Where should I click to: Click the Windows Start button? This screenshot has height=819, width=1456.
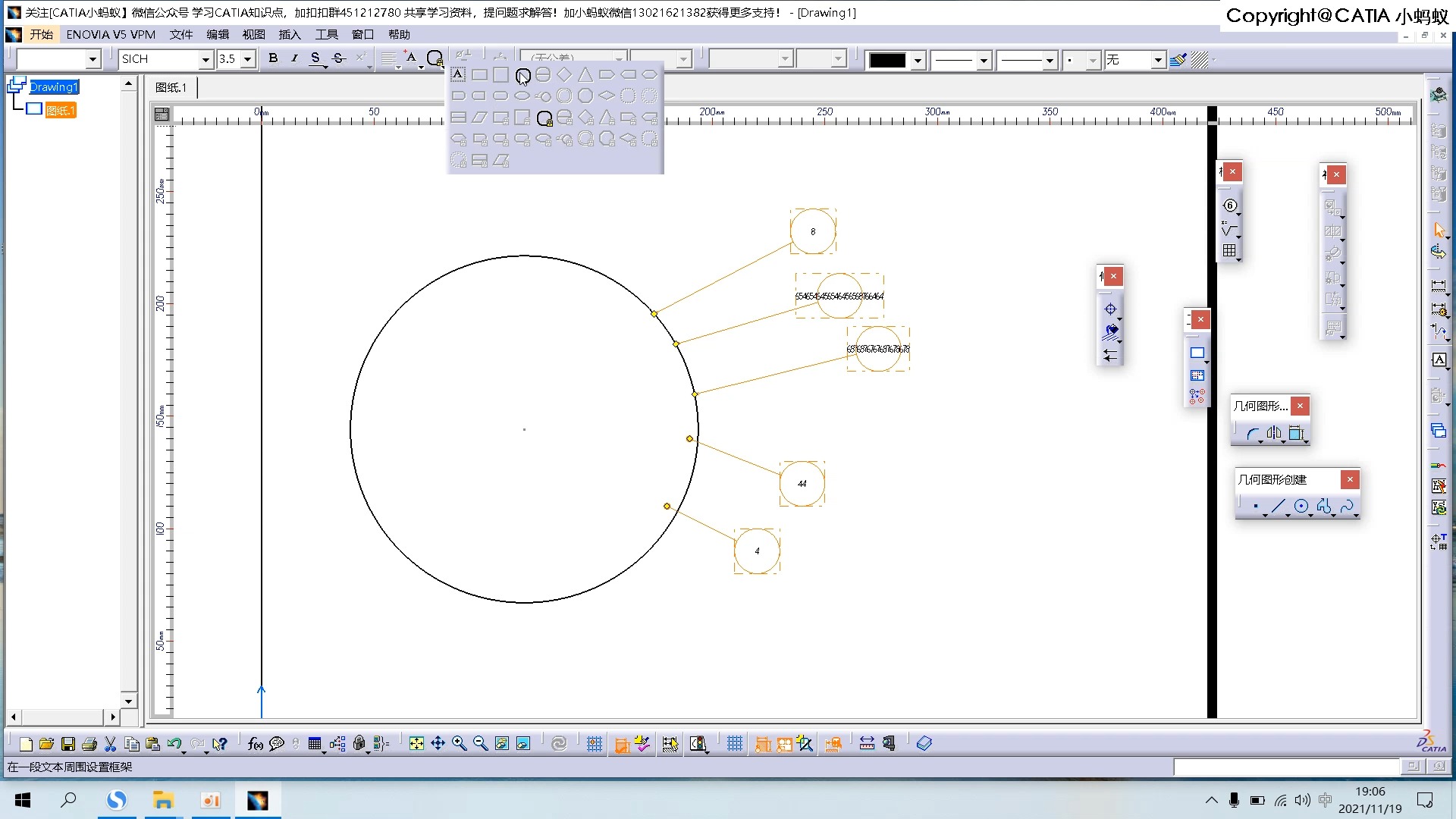coord(23,800)
